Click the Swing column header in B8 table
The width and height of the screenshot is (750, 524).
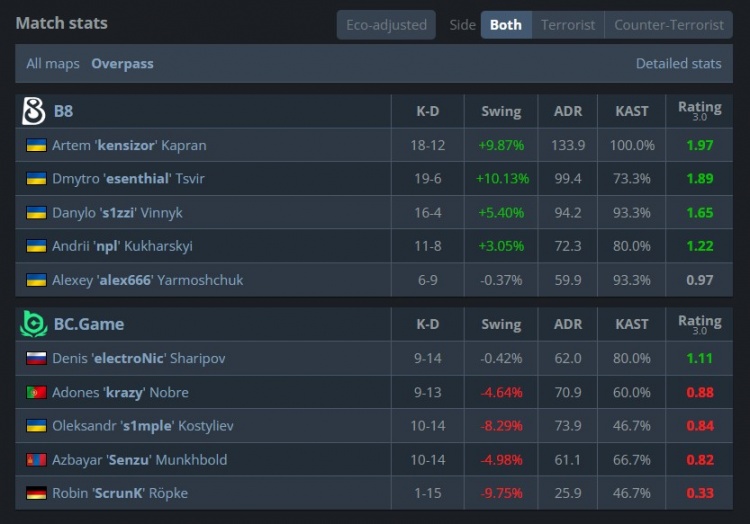[x=501, y=111]
